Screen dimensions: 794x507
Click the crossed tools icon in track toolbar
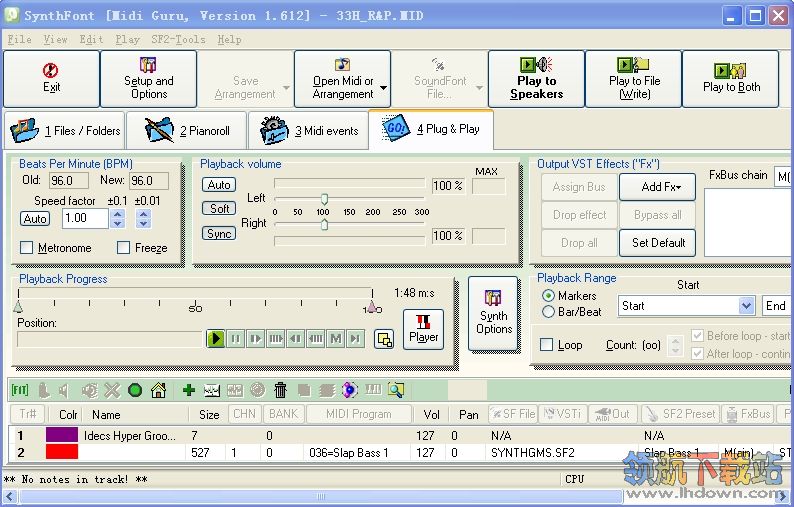click(112, 390)
